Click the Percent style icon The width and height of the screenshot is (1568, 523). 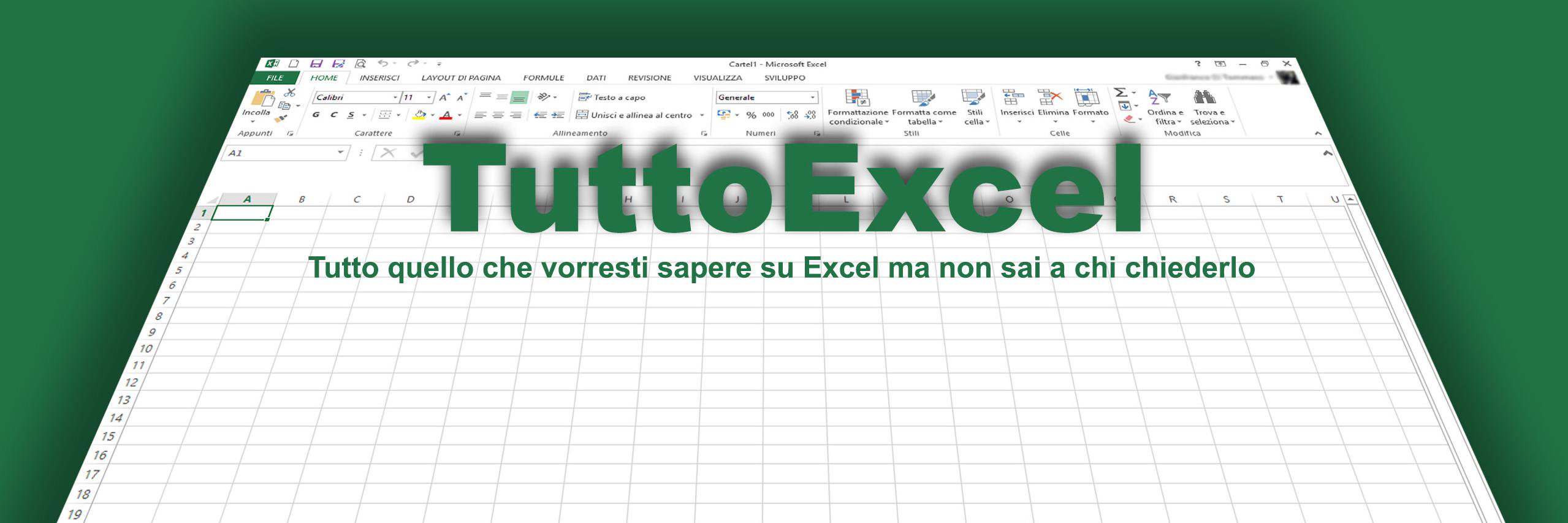tap(751, 115)
